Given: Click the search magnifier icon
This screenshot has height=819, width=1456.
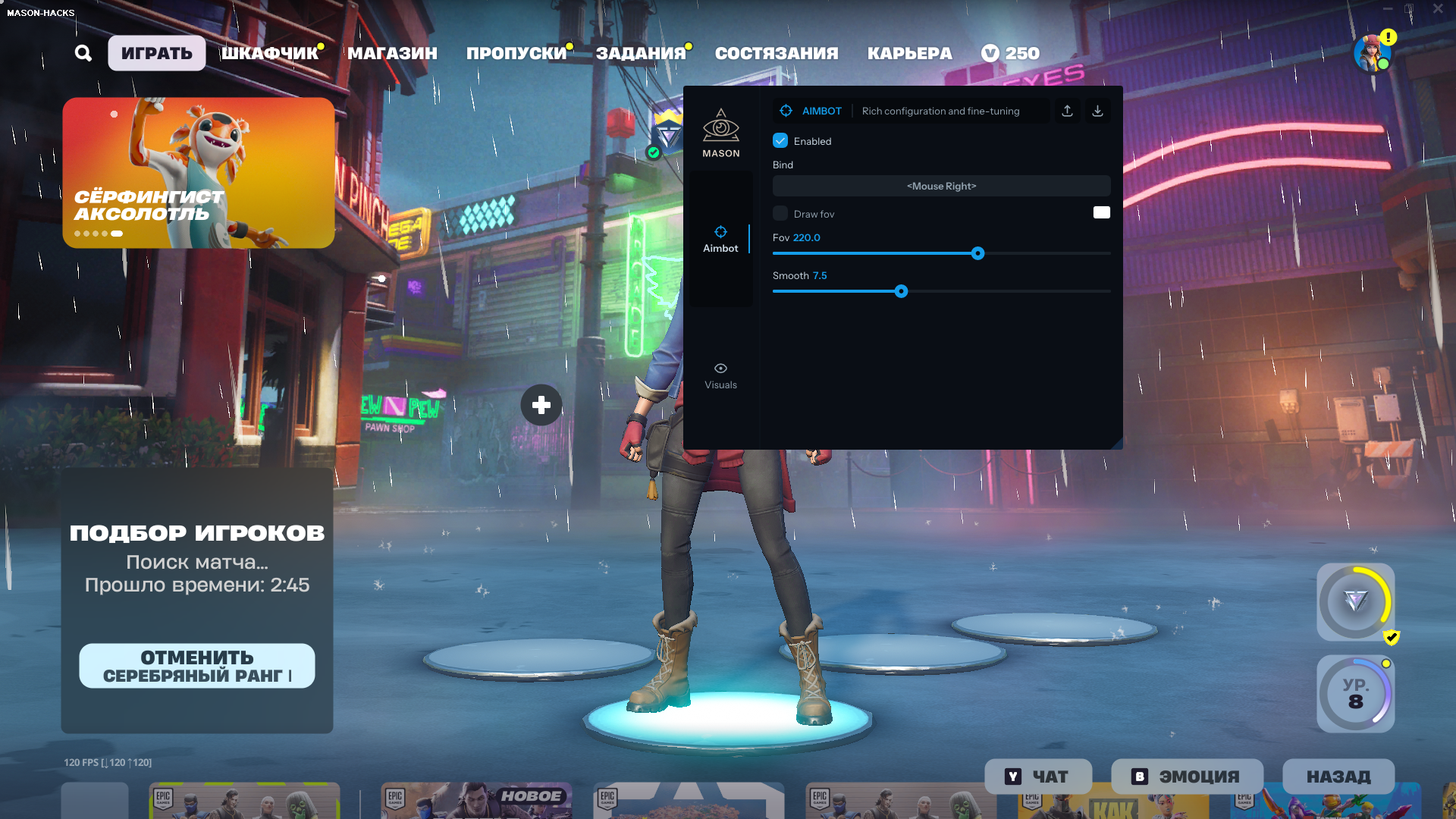Looking at the screenshot, I should tap(83, 53).
